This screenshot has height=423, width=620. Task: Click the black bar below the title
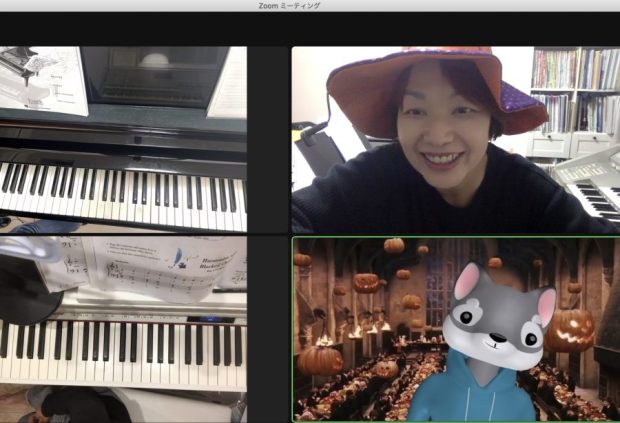[x=310, y=28]
